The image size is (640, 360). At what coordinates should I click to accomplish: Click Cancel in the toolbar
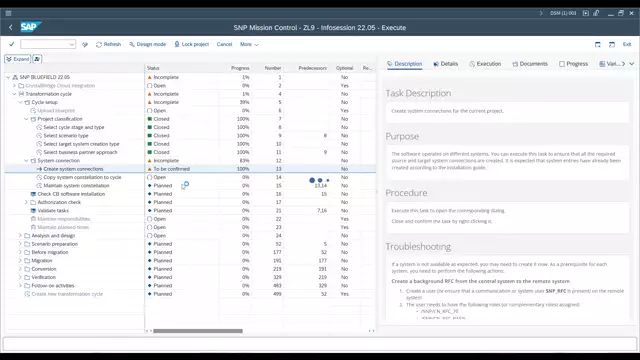click(x=224, y=44)
